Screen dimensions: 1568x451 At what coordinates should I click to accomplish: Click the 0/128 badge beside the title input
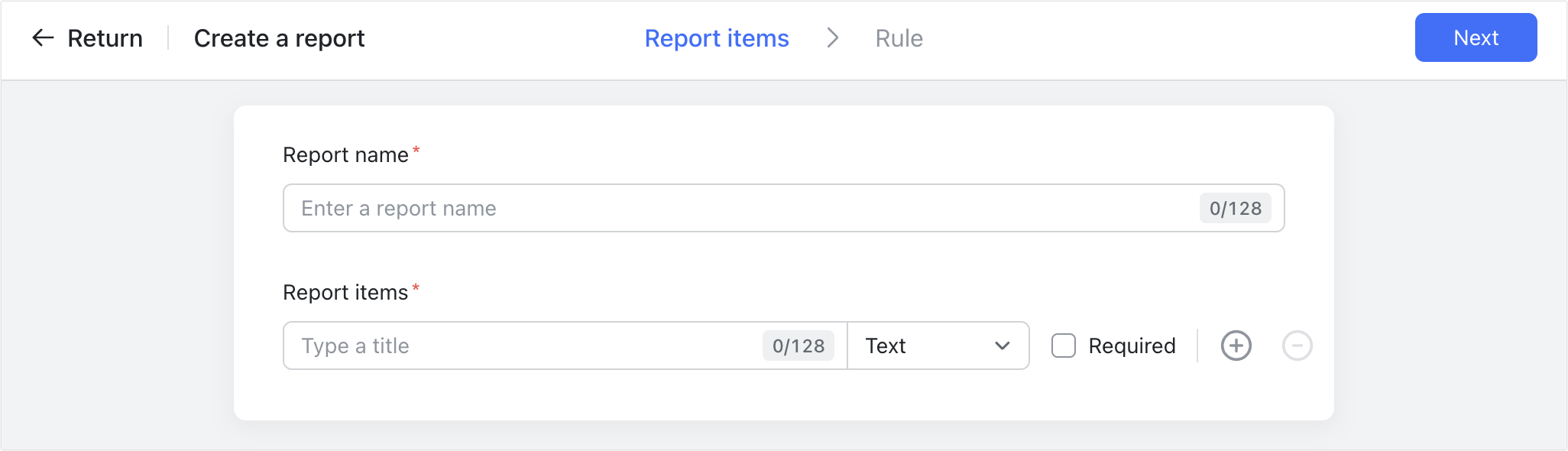click(799, 346)
